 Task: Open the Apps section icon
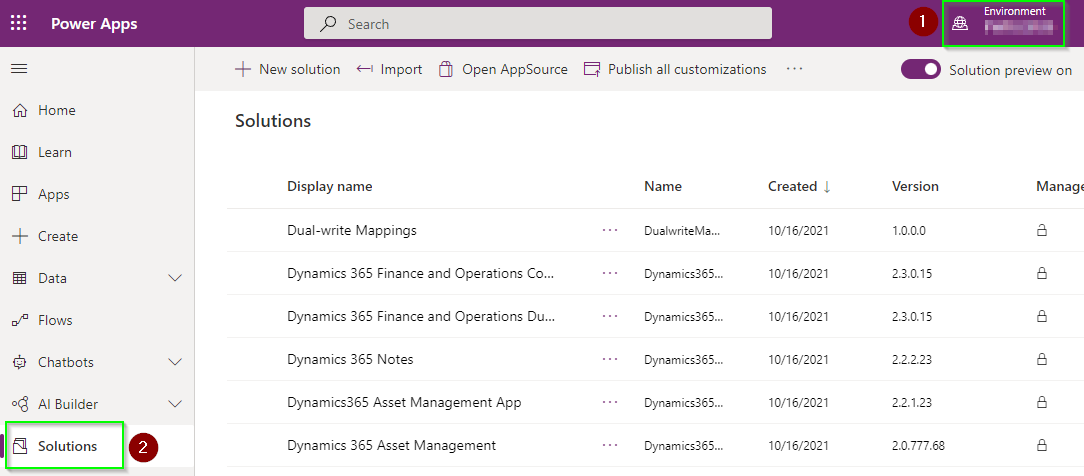click(x=19, y=194)
